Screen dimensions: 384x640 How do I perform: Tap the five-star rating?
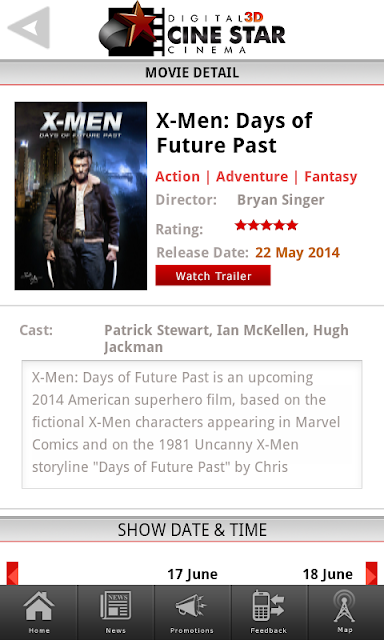(x=266, y=225)
